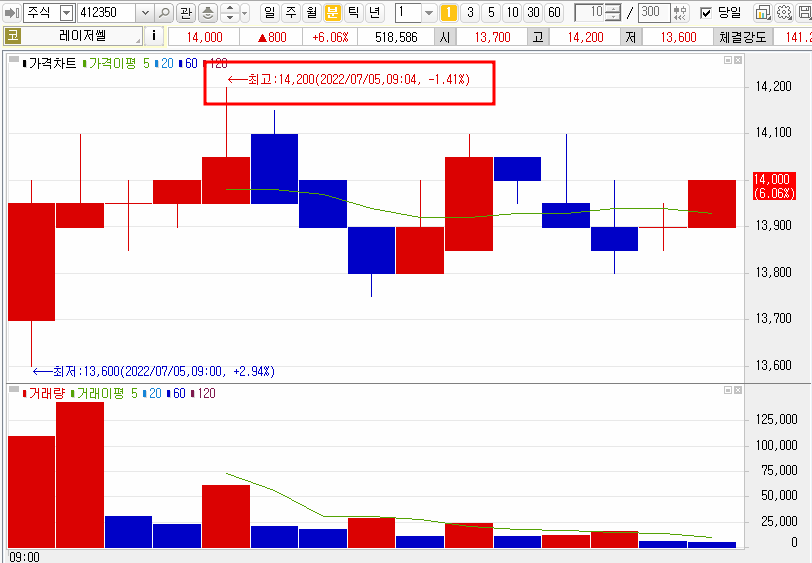
Task: Click the 14,000 (6.06%) price axis tag
Action: (x=774, y=186)
